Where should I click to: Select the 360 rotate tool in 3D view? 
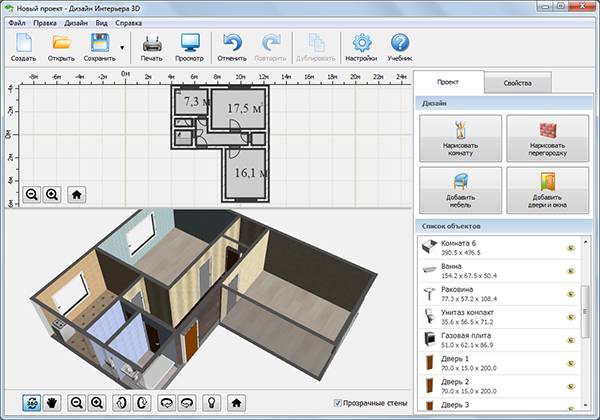tap(32, 403)
